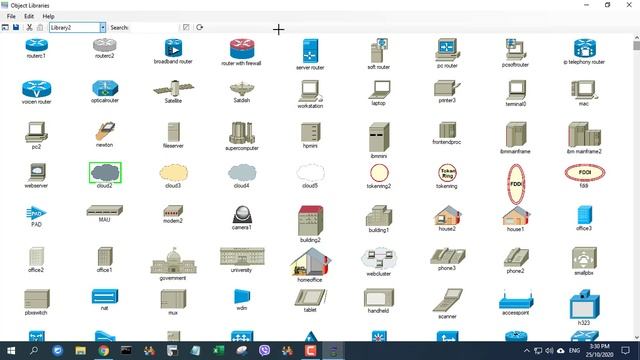This screenshot has width=640, height=360.
Task: Choose the opticalrouter icon
Action: [x=105, y=88]
